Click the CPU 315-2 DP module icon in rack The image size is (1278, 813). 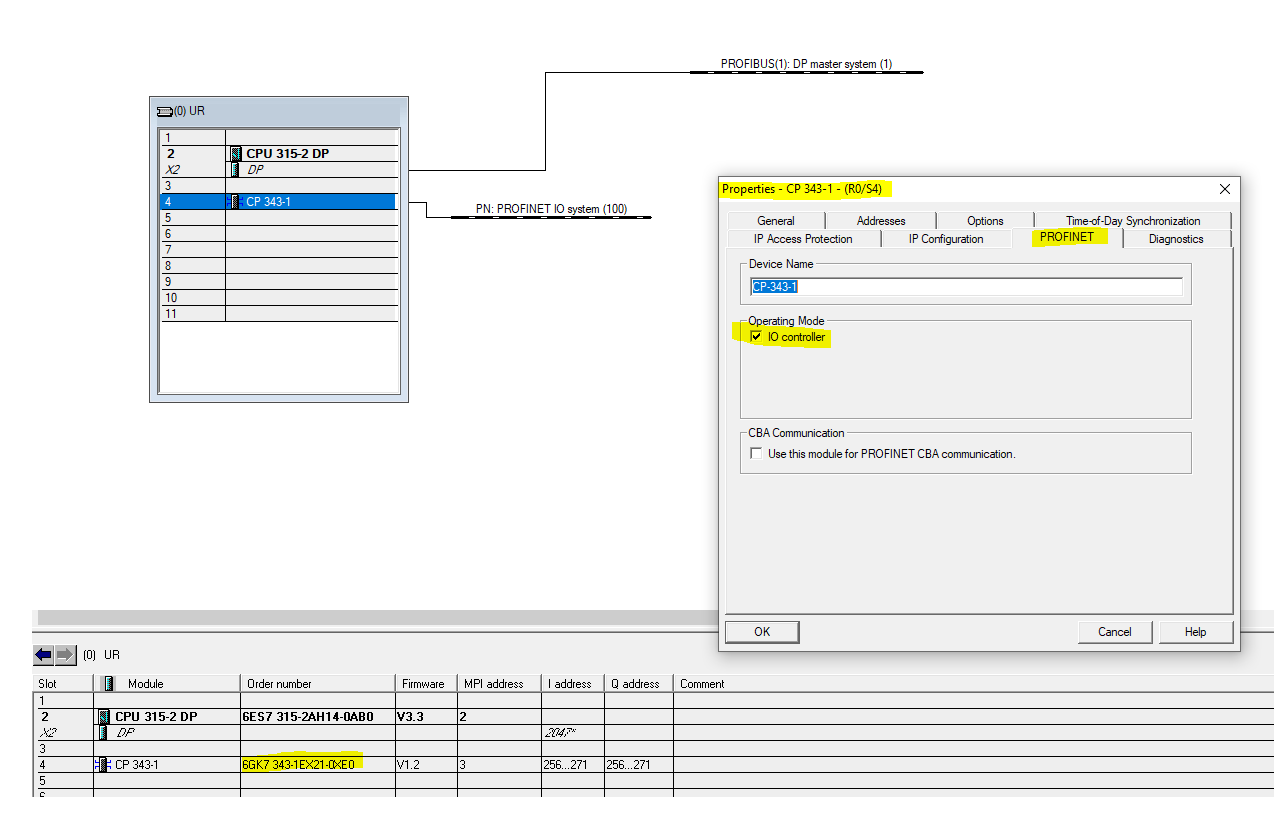pyautogui.click(x=236, y=154)
